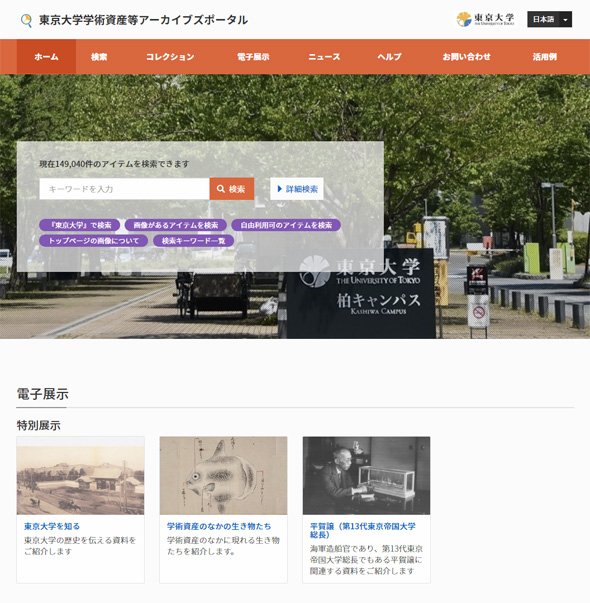Click トップページの画像について tag
The width and height of the screenshot is (590, 603).
tap(93, 241)
